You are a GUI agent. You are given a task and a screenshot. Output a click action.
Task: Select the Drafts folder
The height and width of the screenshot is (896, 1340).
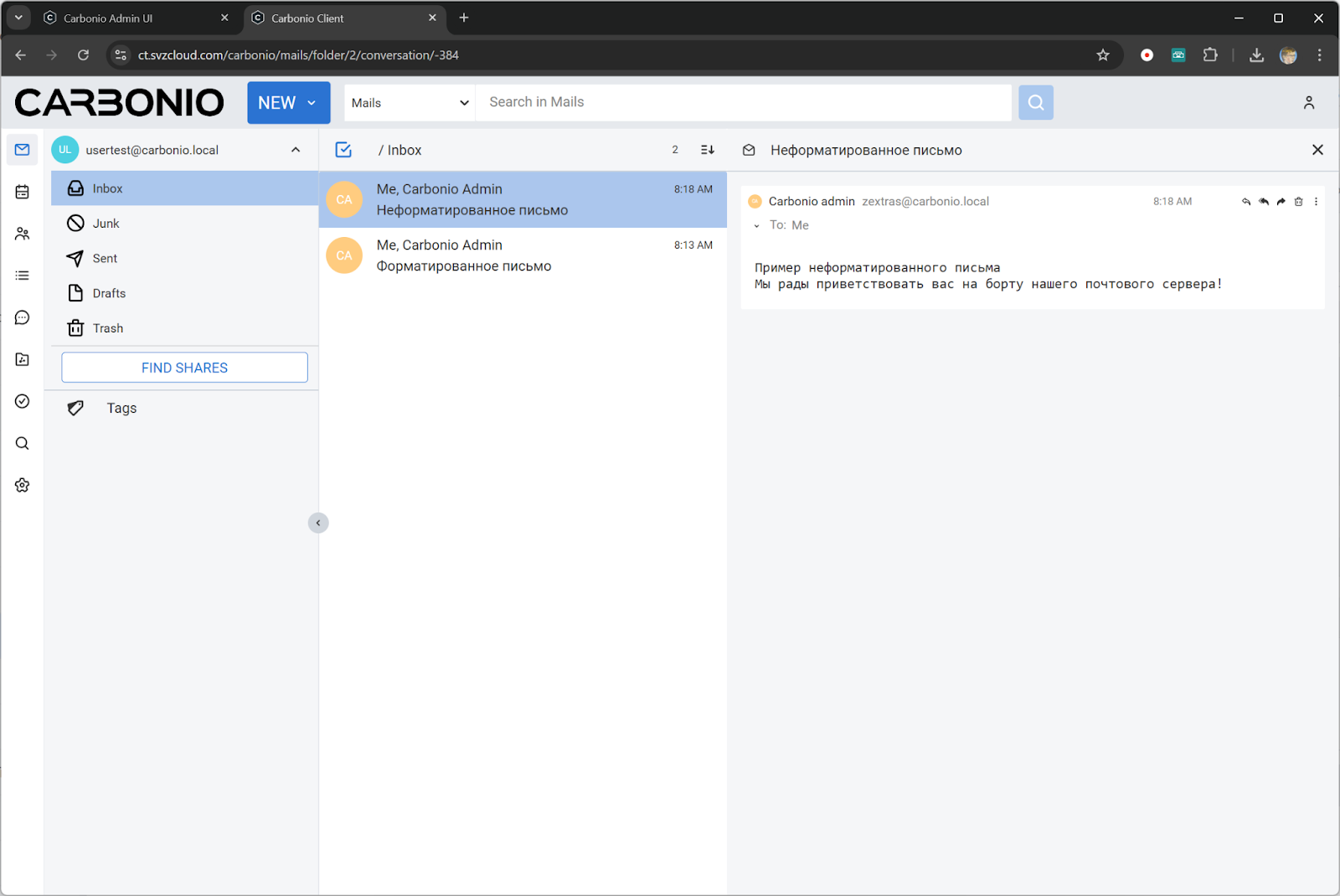(184, 293)
